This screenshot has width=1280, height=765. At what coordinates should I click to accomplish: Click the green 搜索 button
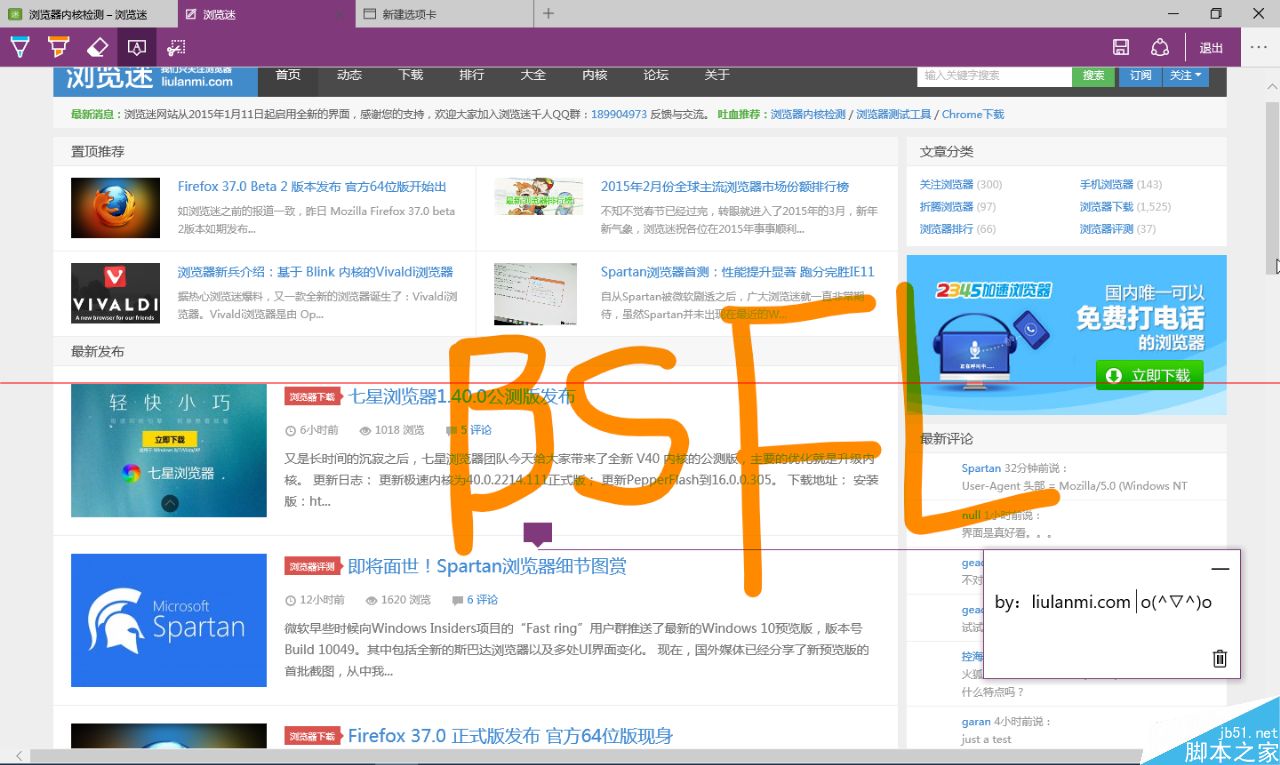pos(1093,75)
